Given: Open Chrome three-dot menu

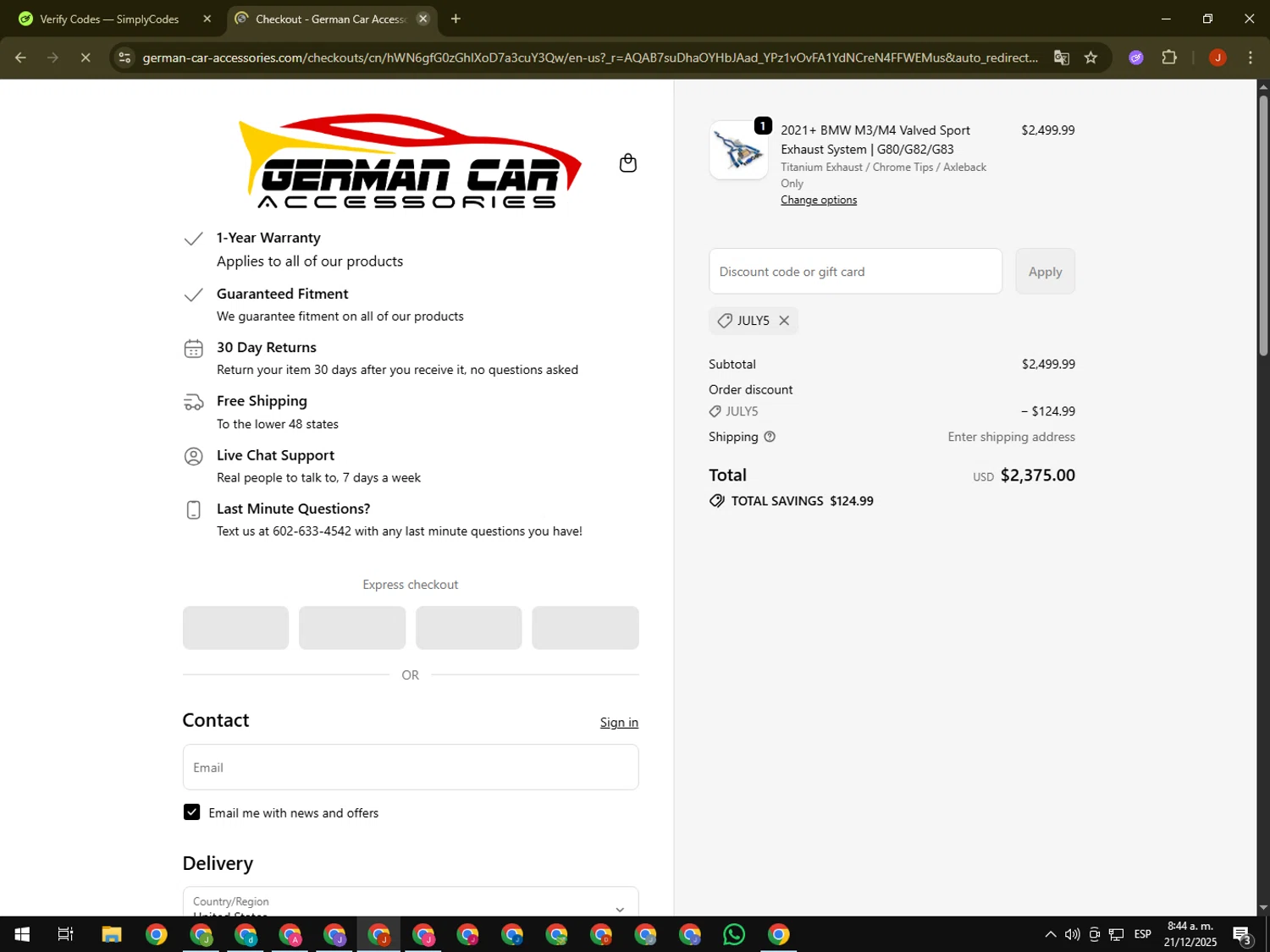Looking at the screenshot, I should [x=1251, y=58].
